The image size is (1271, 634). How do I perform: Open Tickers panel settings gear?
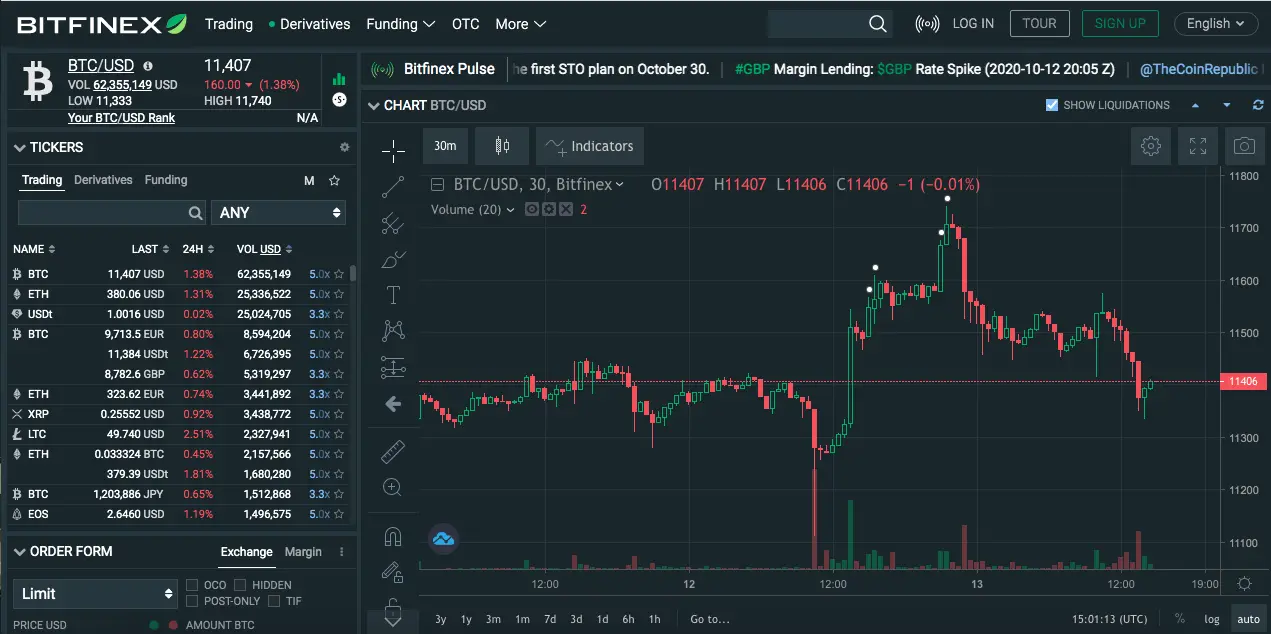coord(345,147)
